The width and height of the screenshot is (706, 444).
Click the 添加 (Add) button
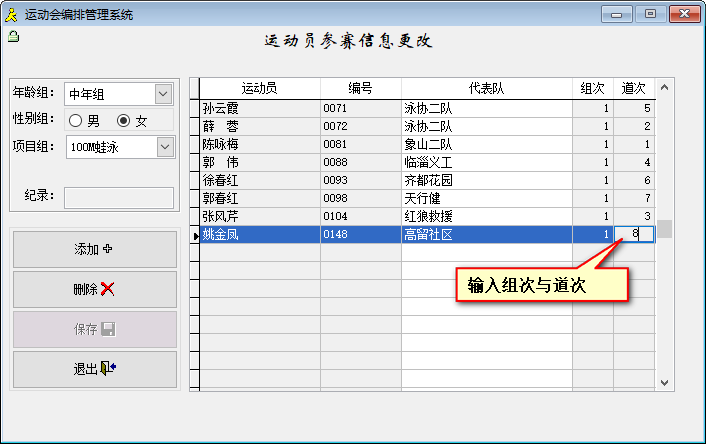click(x=94, y=249)
